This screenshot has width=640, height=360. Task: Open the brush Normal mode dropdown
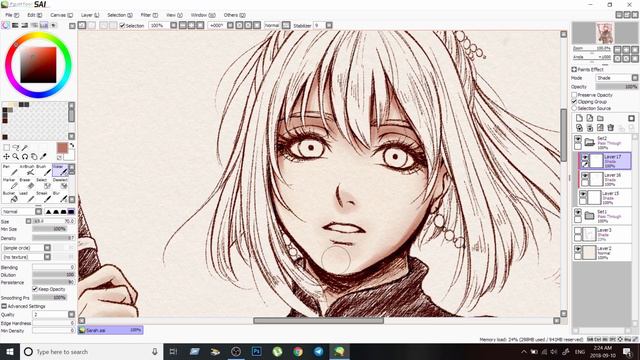(22, 211)
